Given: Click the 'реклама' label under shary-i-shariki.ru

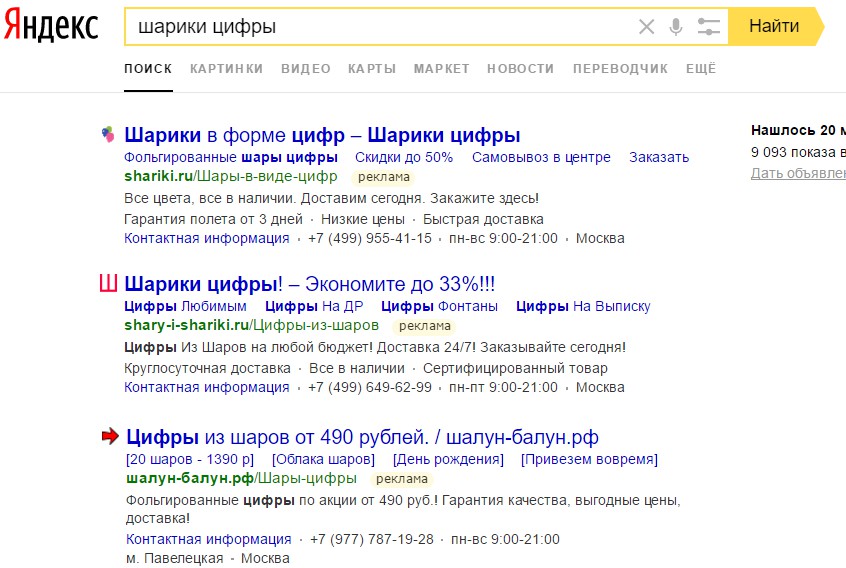Looking at the screenshot, I should click(425, 326).
